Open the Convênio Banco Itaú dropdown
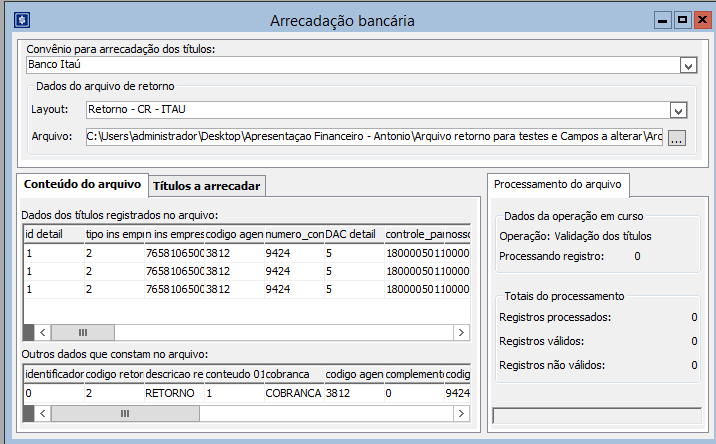The height and width of the screenshot is (444, 716). tap(688, 65)
